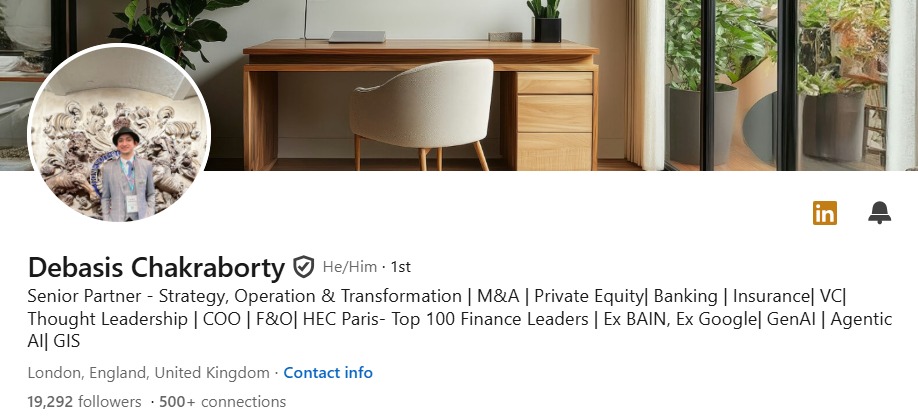
Task: Click the "M&A" text in headline
Action: click(499, 296)
